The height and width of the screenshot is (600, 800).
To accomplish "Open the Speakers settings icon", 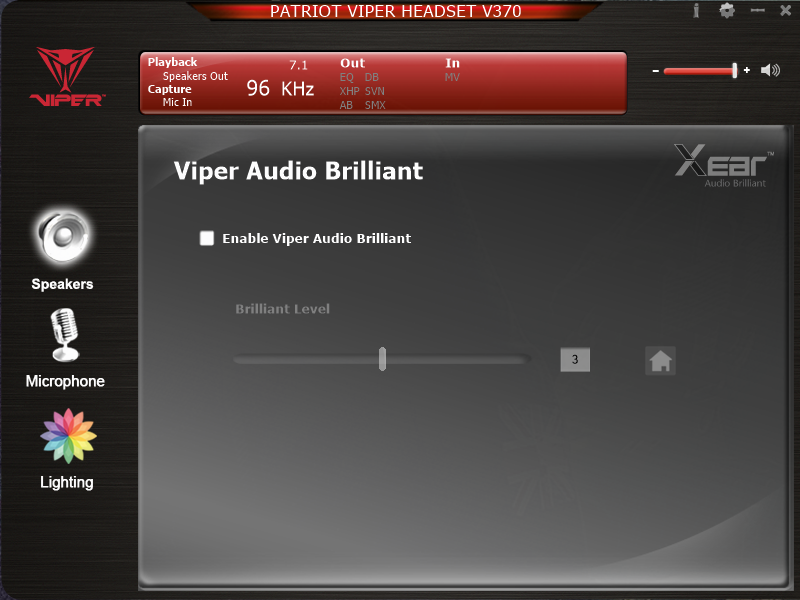I will (x=62, y=236).
